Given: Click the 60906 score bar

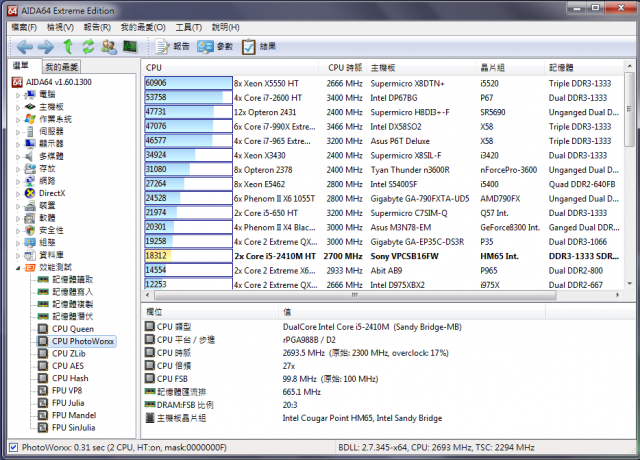Looking at the screenshot, I should pos(189,83).
